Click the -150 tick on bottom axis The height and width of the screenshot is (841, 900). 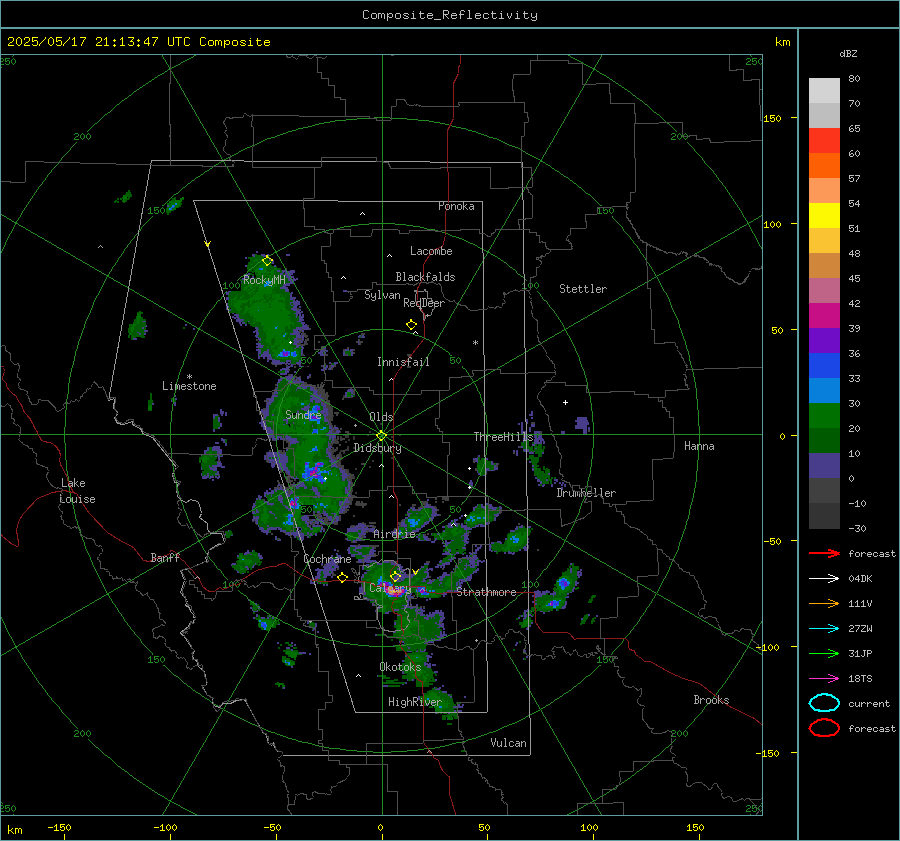tap(59, 828)
